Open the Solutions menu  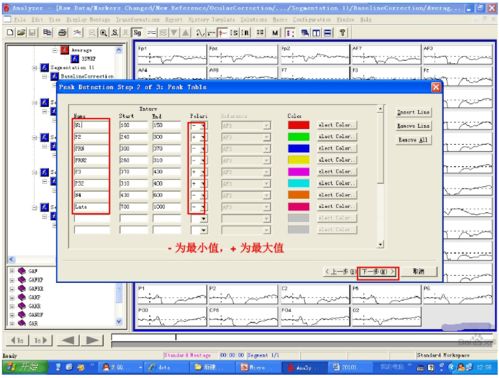[254, 20]
